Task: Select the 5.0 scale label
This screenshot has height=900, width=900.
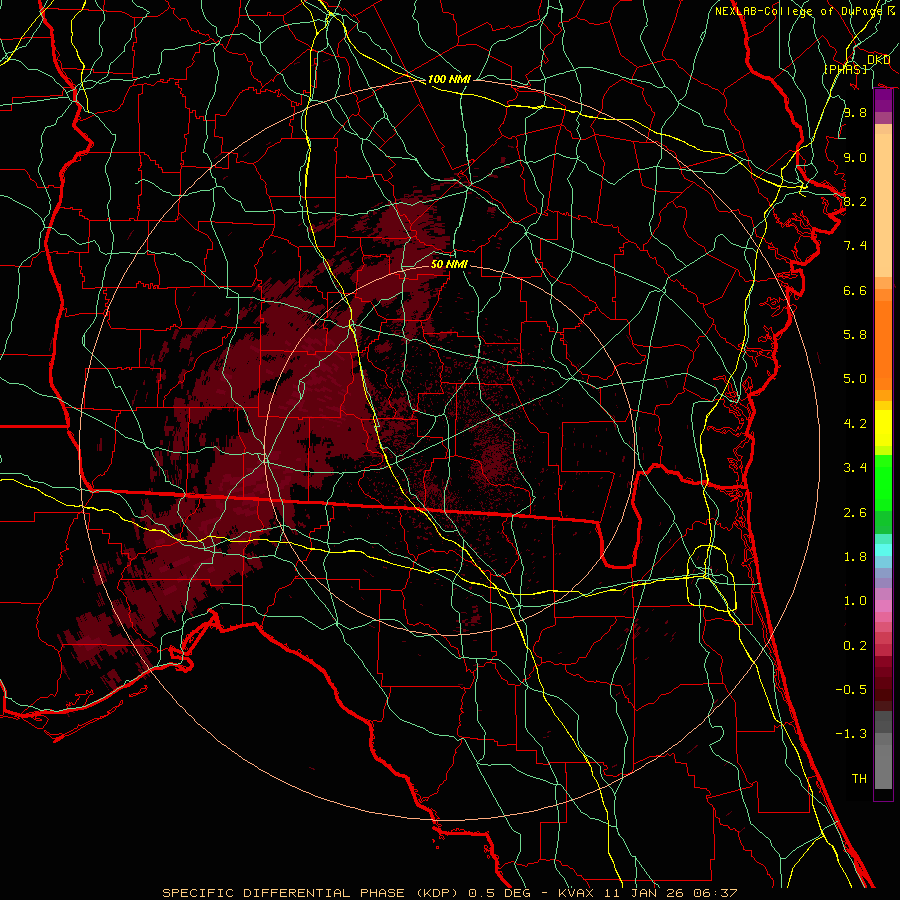Action: (855, 379)
